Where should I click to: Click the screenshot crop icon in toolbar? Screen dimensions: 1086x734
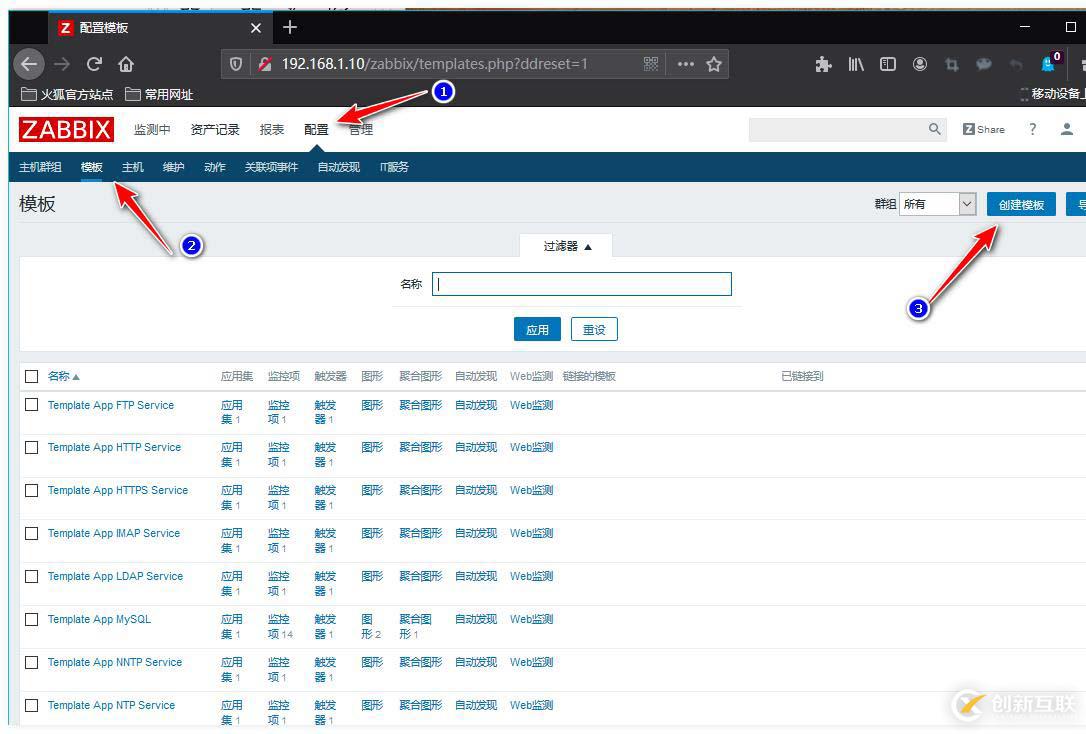tap(952, 64)
